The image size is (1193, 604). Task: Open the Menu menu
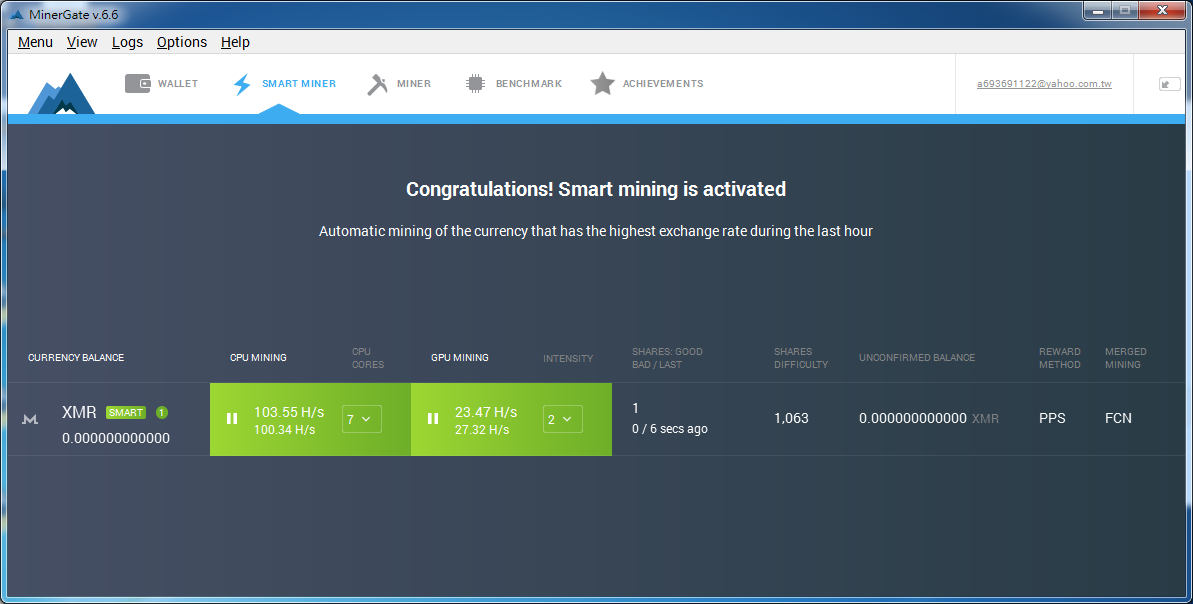[x=35, y=42]
